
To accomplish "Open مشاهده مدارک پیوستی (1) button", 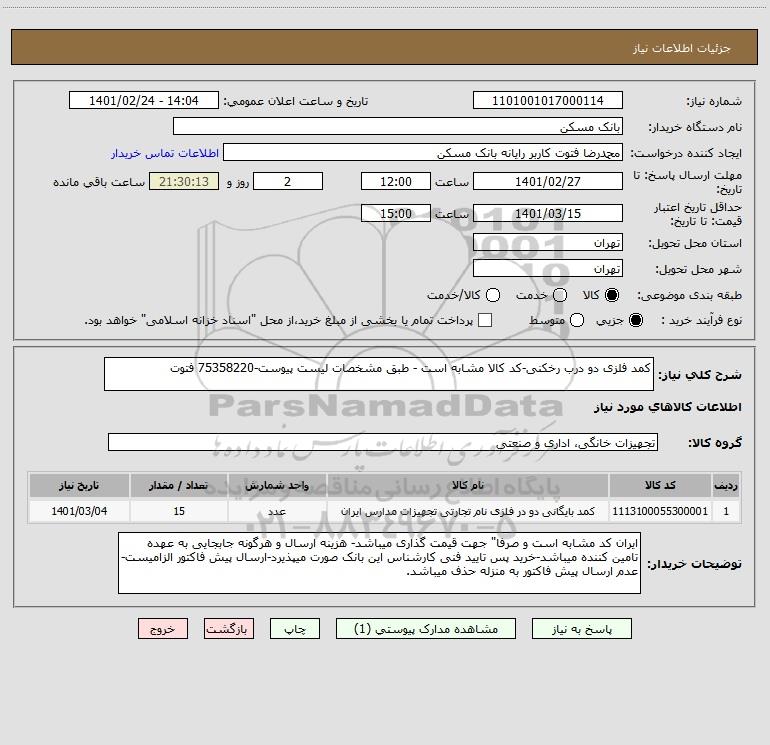I will coord(426,629).
